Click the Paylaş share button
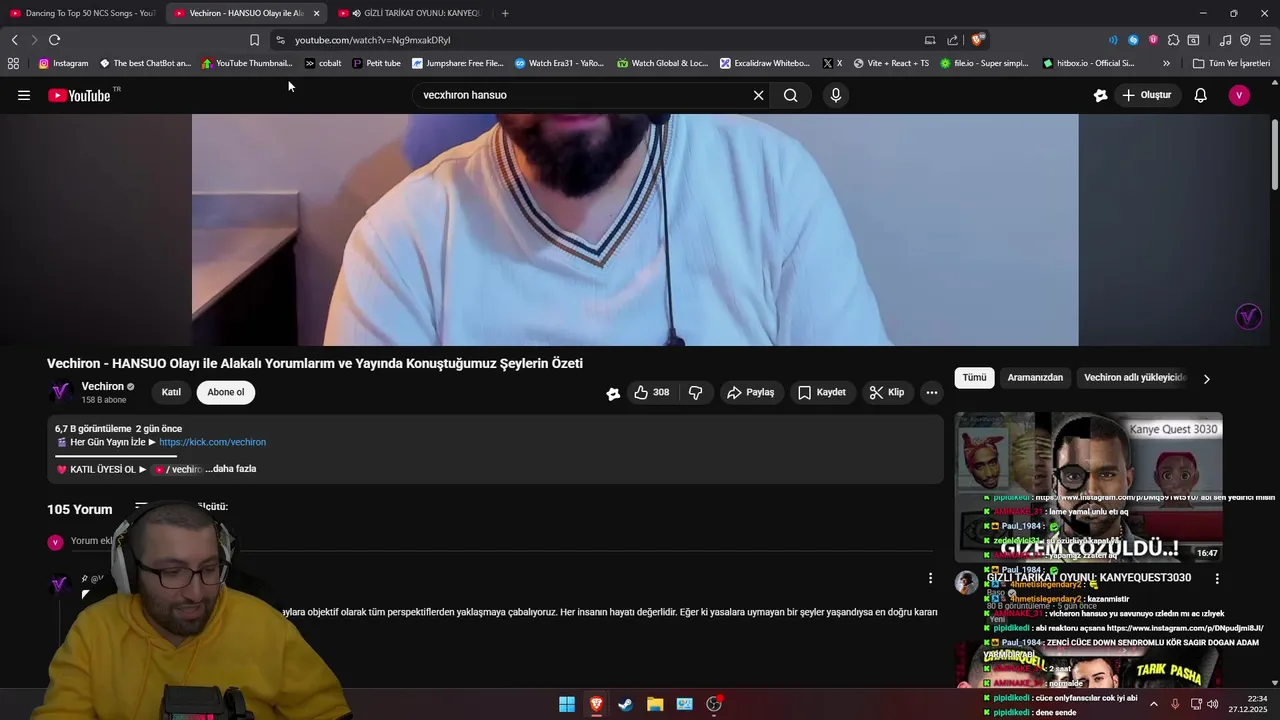 (x=751, y=392)
